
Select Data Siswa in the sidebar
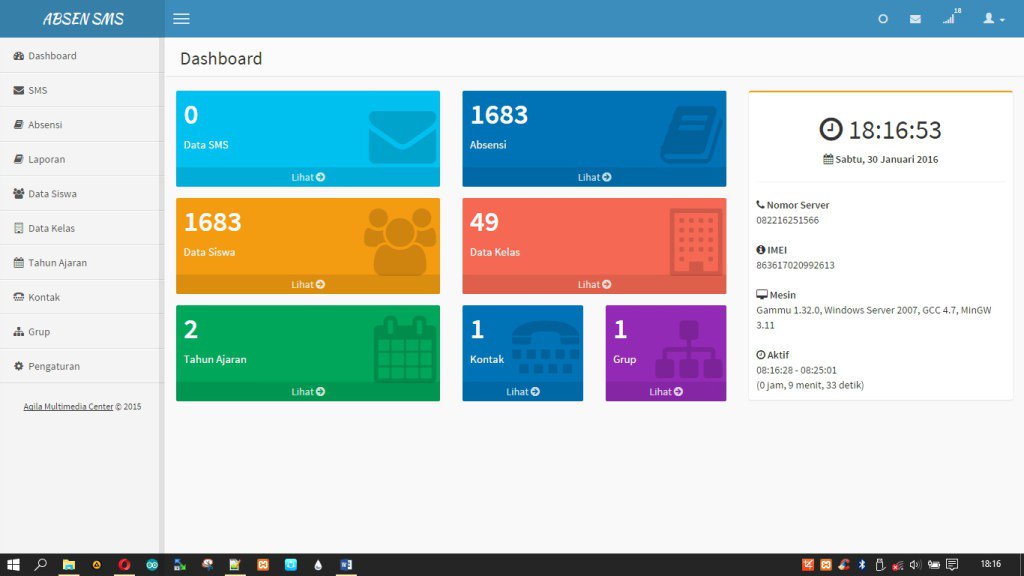[80, 194]
